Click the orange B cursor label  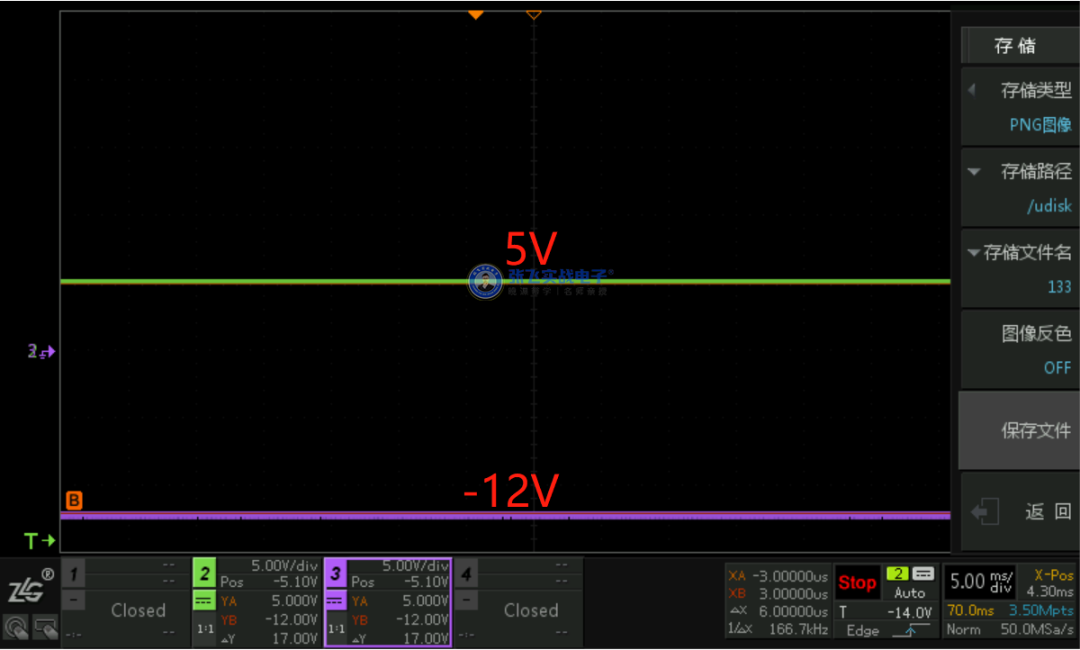(x=74, y=500)
